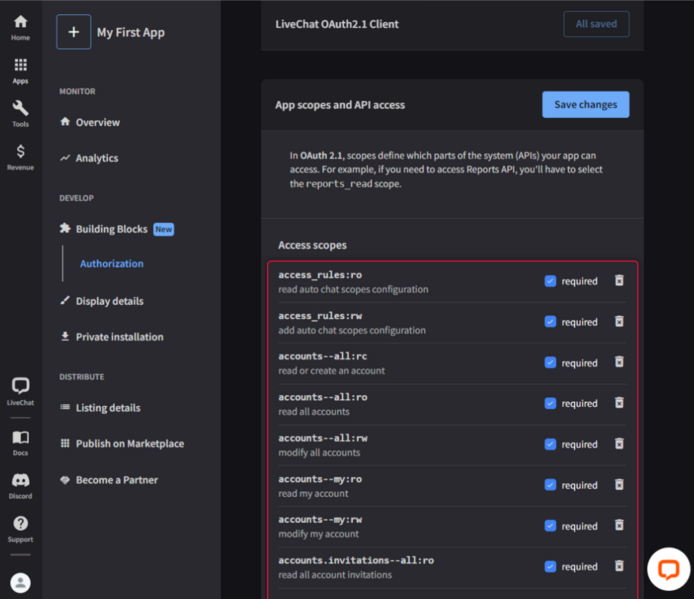Uncheck required for access_rules:rw
694x599 pixels.
(x=550, y=322)
